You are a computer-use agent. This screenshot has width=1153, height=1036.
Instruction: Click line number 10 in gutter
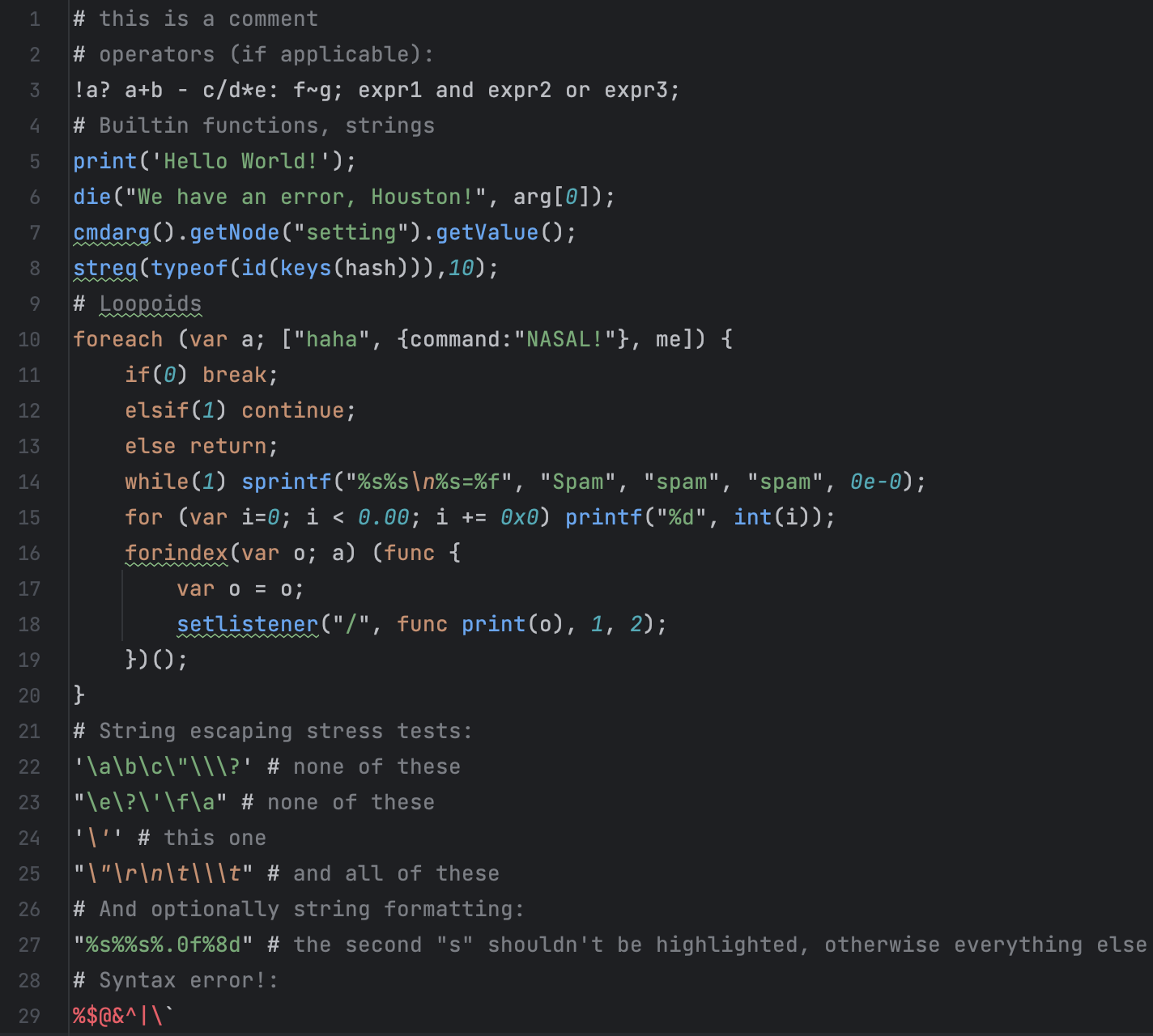pyautogui.click(x=29, y=339)
